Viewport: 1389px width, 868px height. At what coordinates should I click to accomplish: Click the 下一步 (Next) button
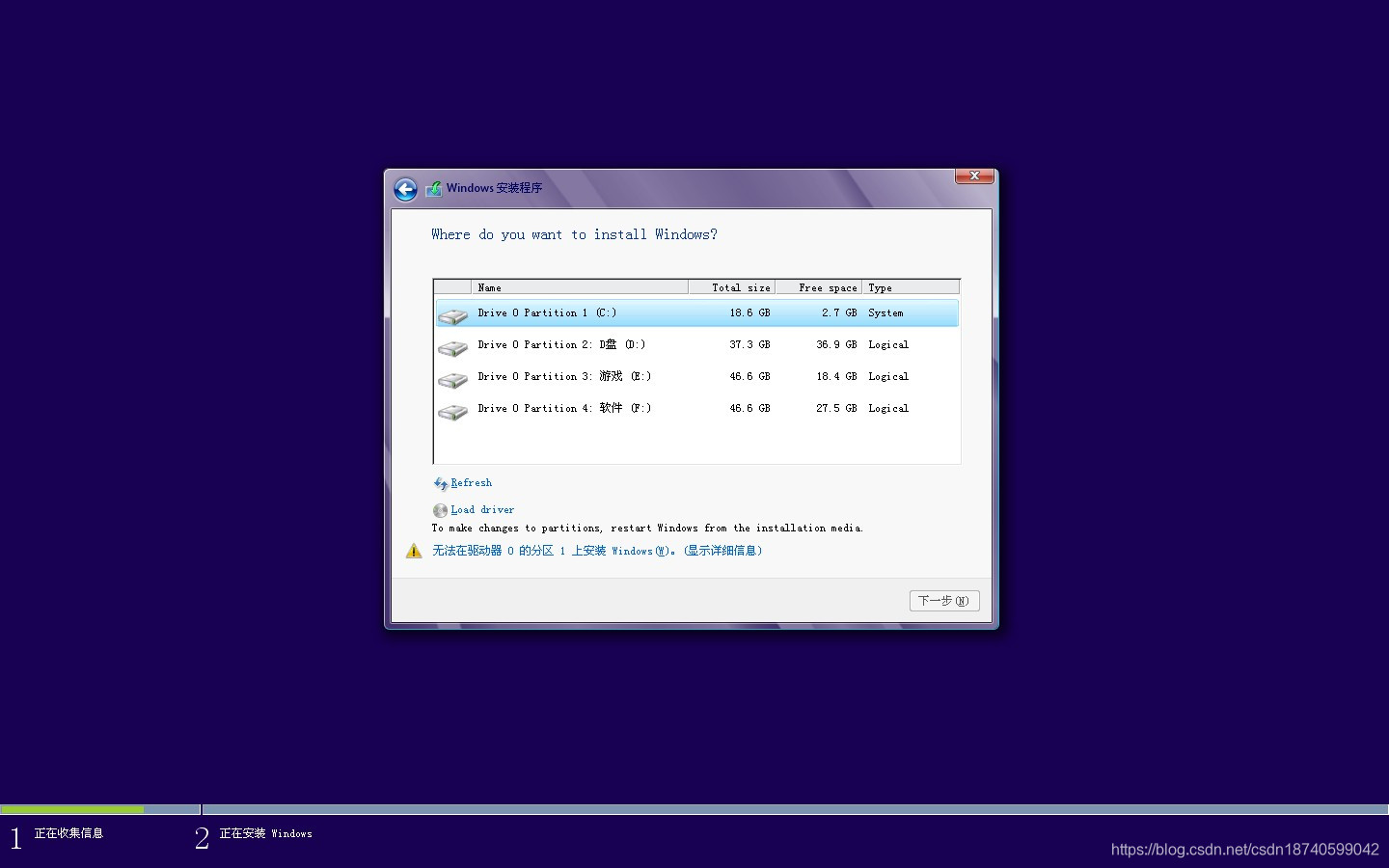944,601
